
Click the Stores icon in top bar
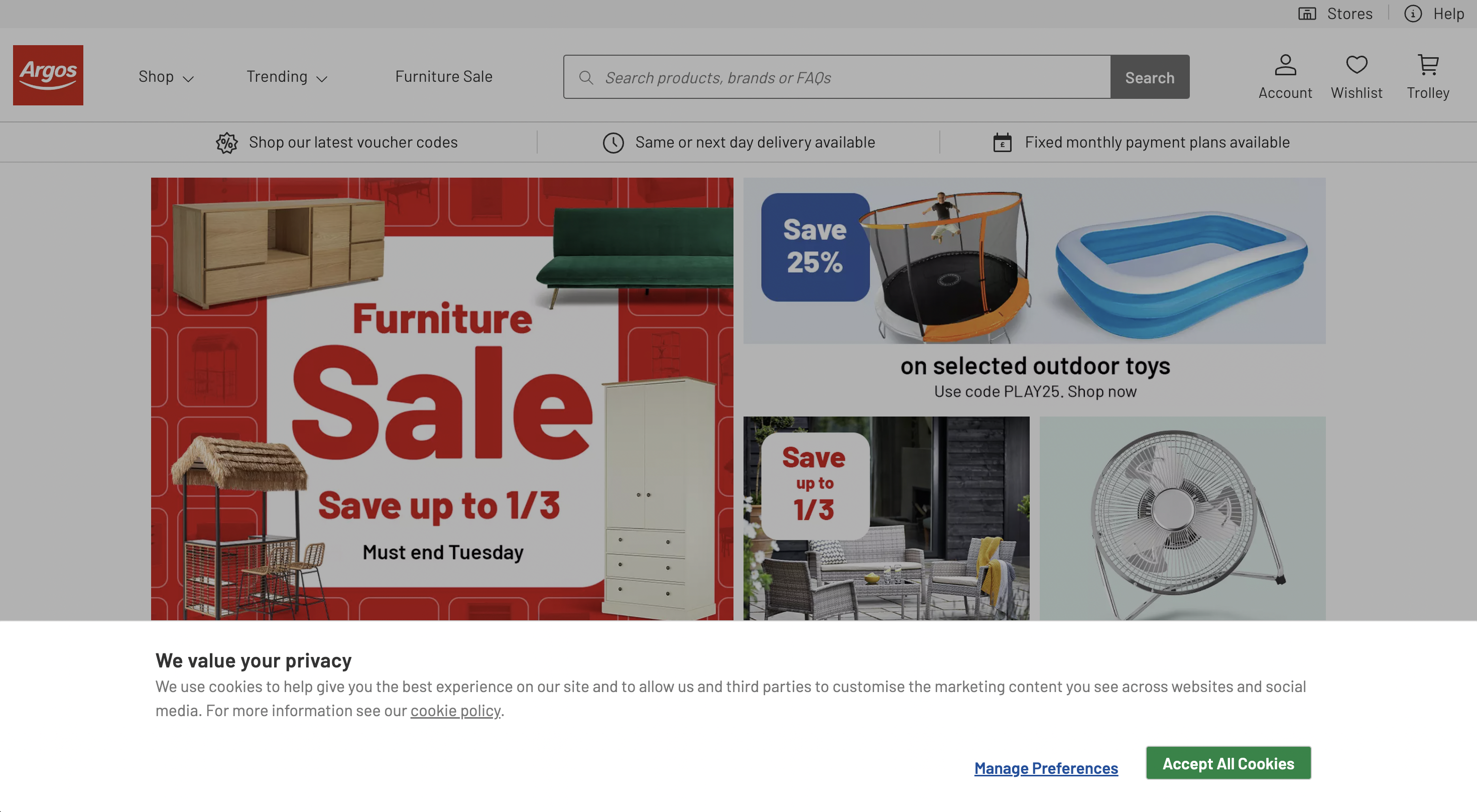coord(1307,14)
